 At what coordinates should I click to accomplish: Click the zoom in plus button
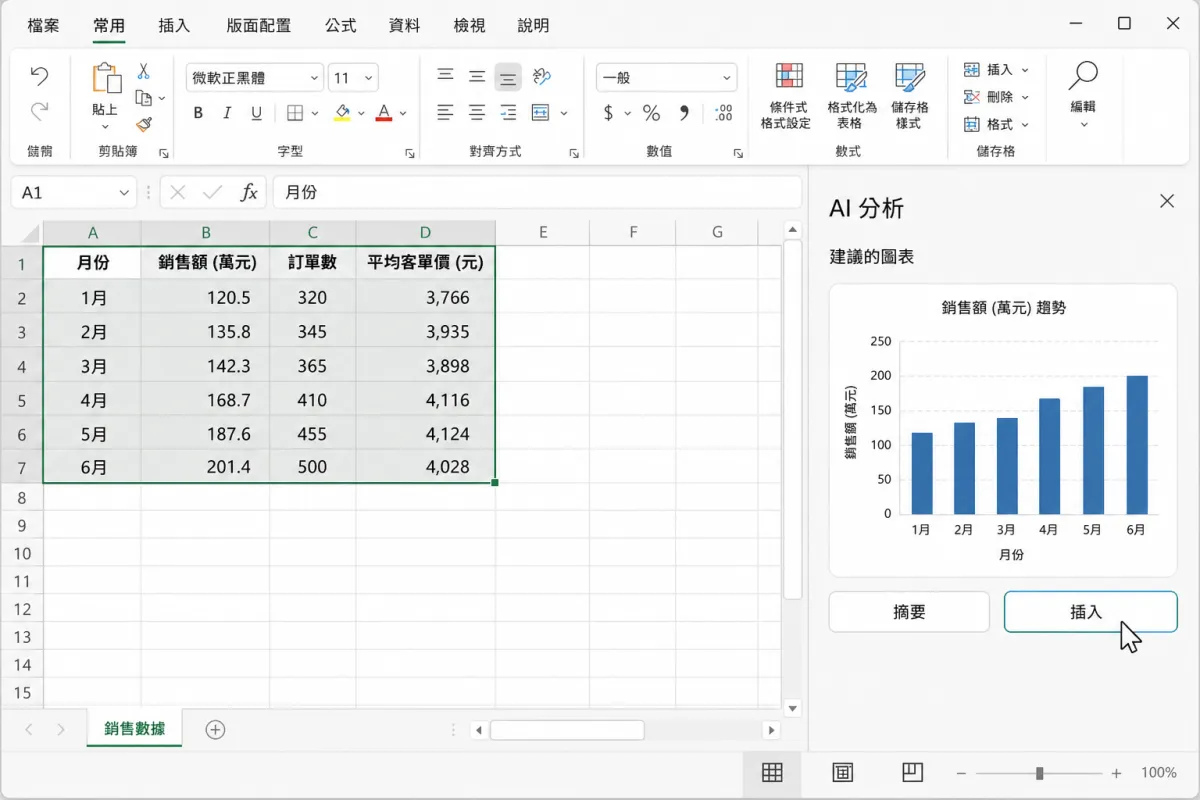pyautogui.click(x=1117, y=773)
